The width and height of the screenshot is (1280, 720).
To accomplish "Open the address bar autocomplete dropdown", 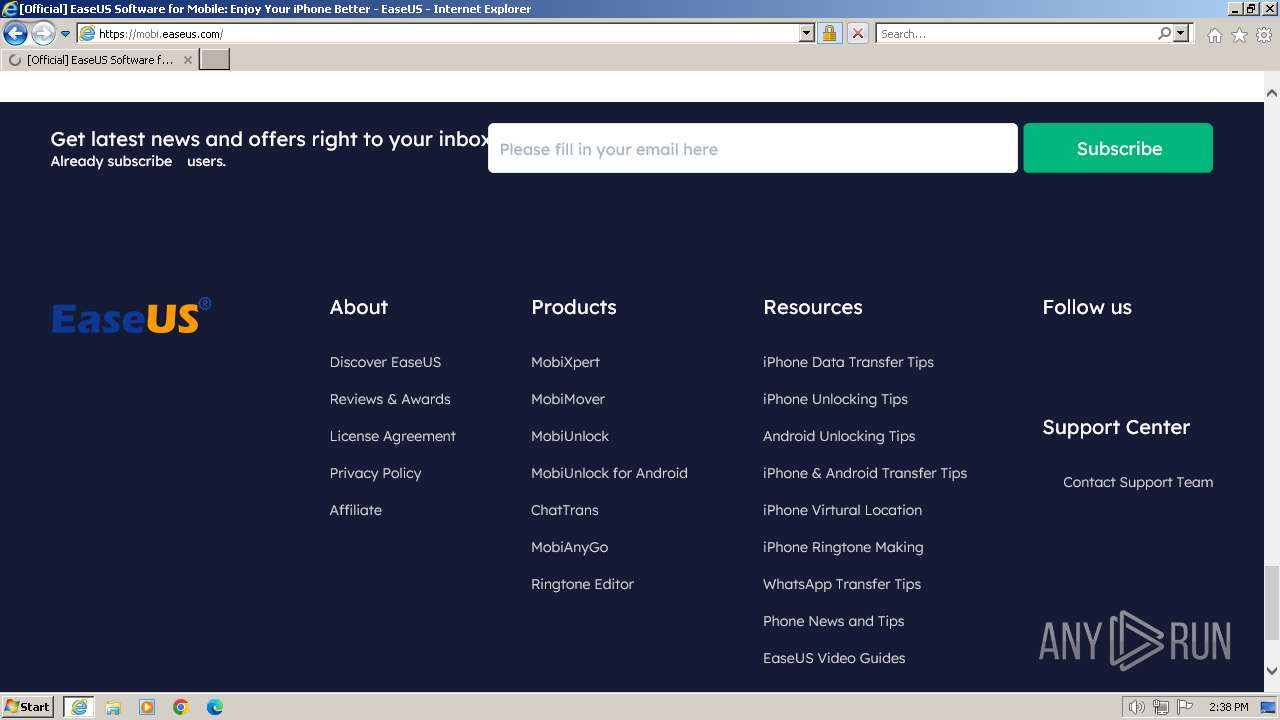I will click(807, 34).
